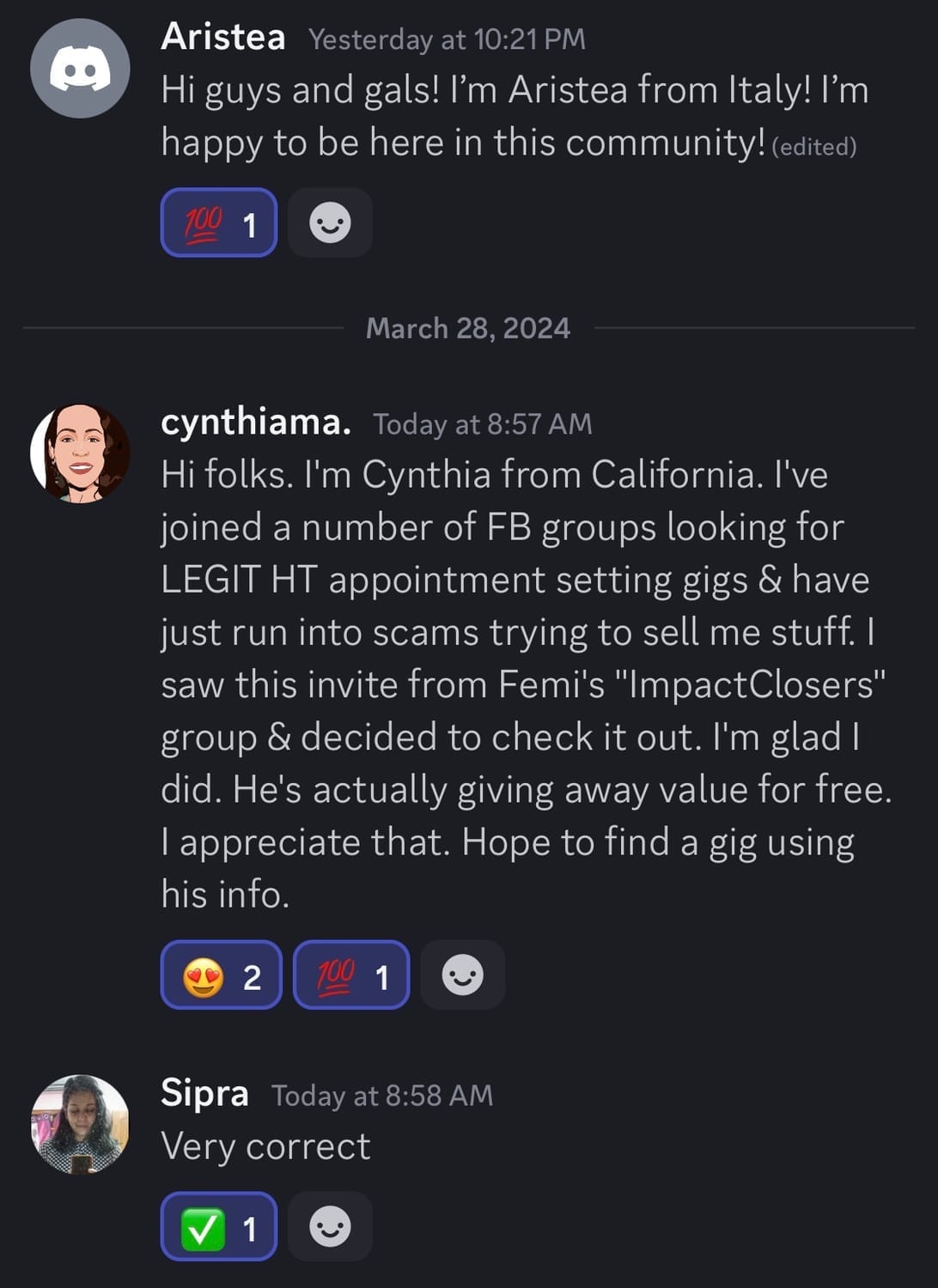The image size is (938, 1288).
Task: Click the (edited) label on Aristea's message
Action: pyautogui.click(x=814, y=147)
